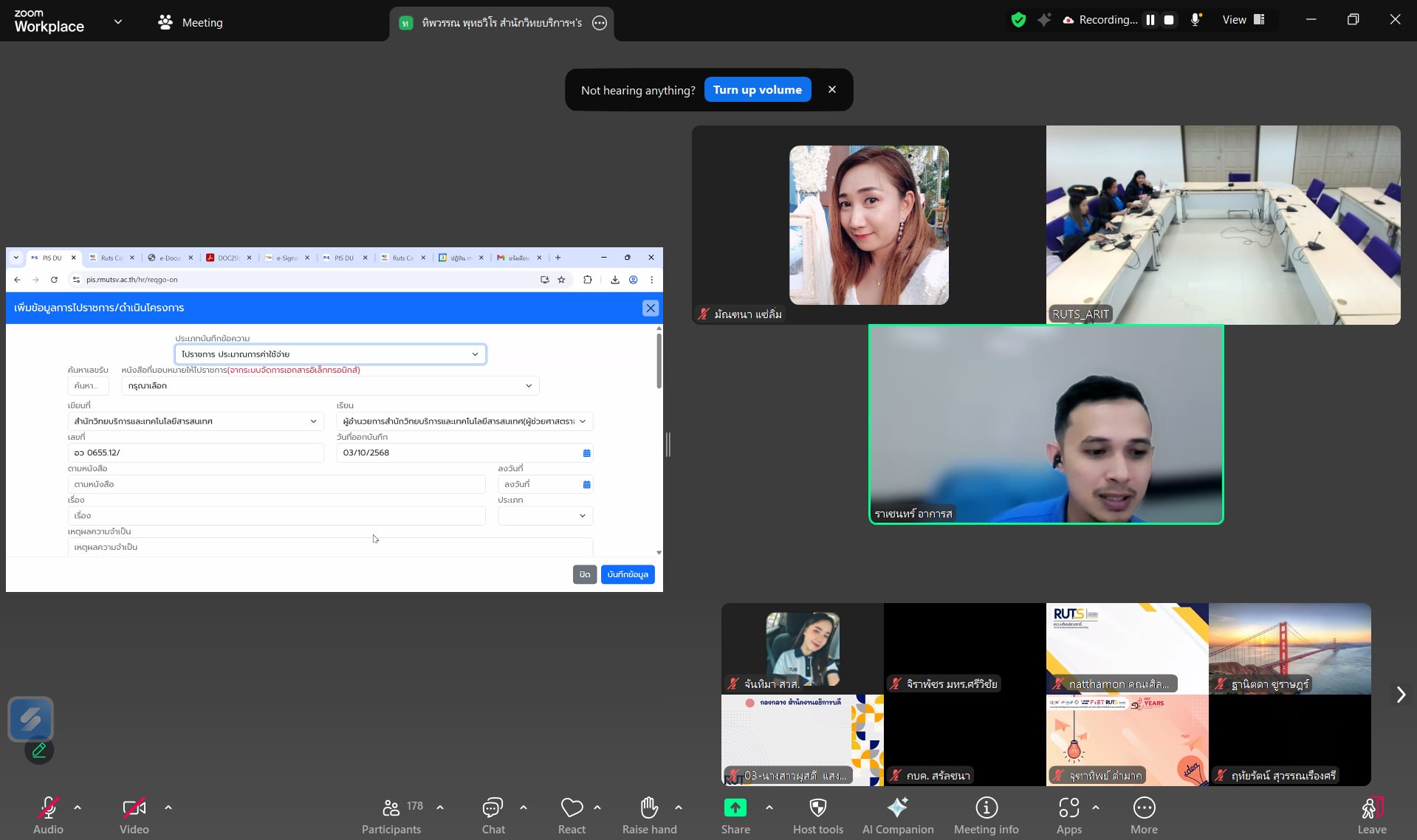The image size is (1417, 840).
Task: Open the Meeting tab
Action: coord(191,22)
